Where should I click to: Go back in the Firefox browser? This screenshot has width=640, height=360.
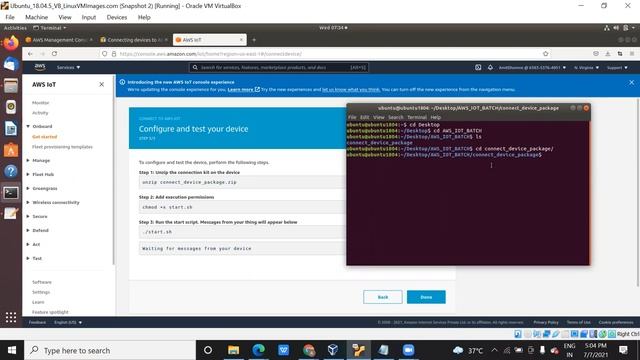[x=31, y=54]
